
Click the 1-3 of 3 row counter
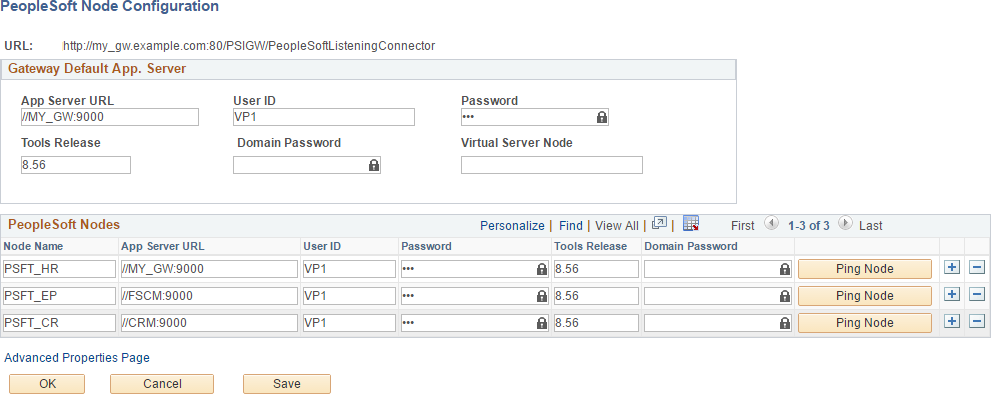click(x=808, y=226)
